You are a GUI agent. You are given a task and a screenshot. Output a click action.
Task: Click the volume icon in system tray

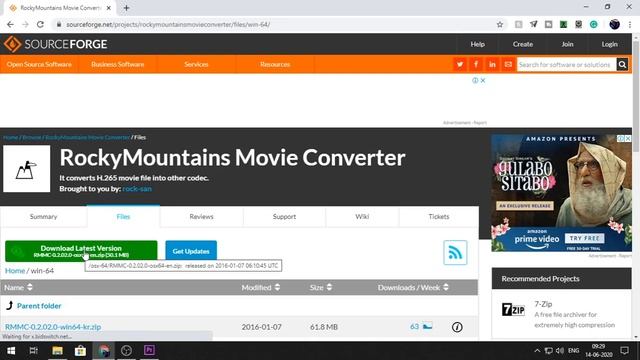tap(560, 351)
